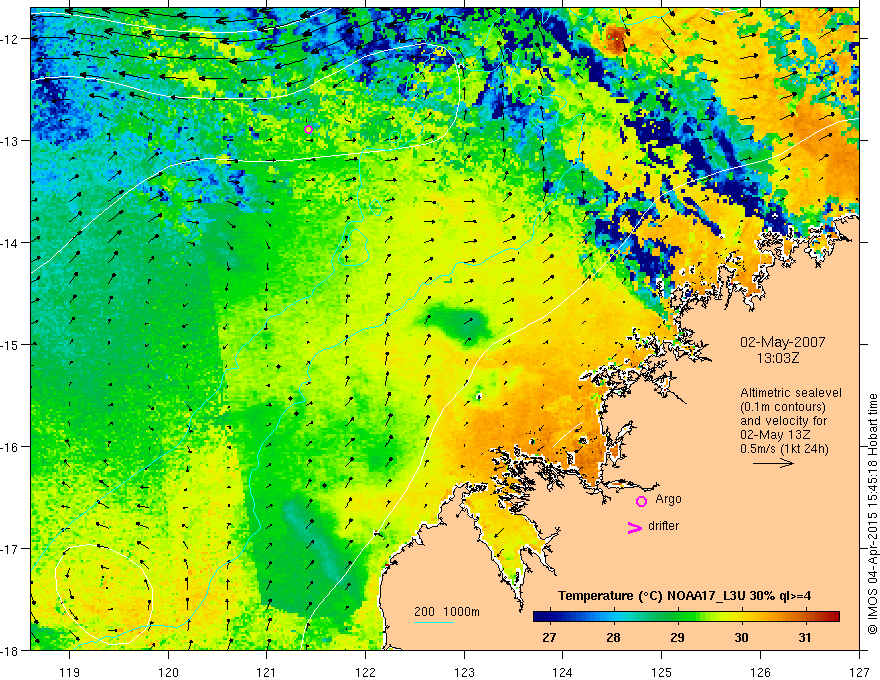Click the '02-May 13Z' legend line

point(775,435)
